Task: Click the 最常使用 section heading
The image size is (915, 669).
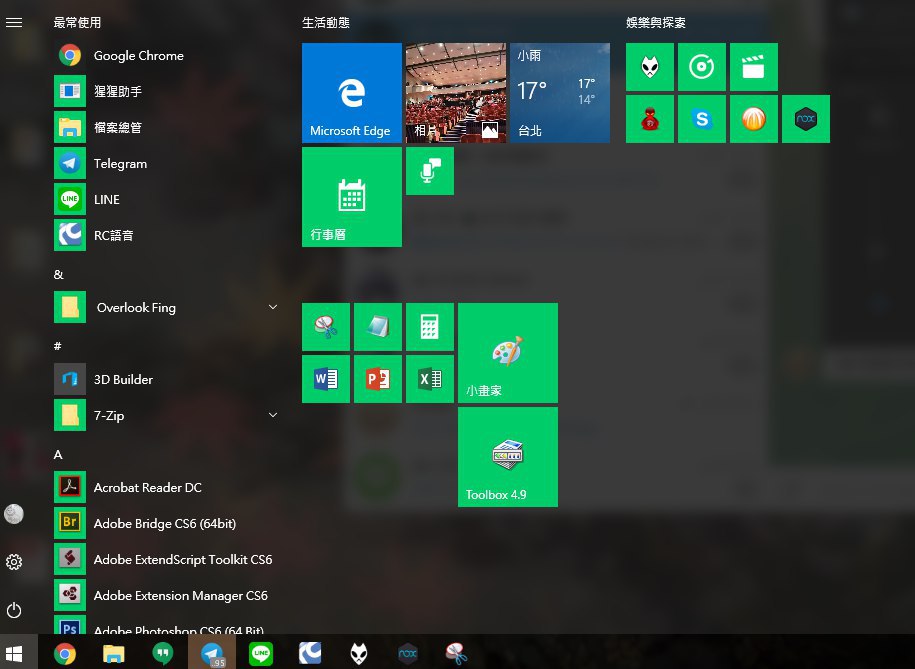Action: [78, 23]
